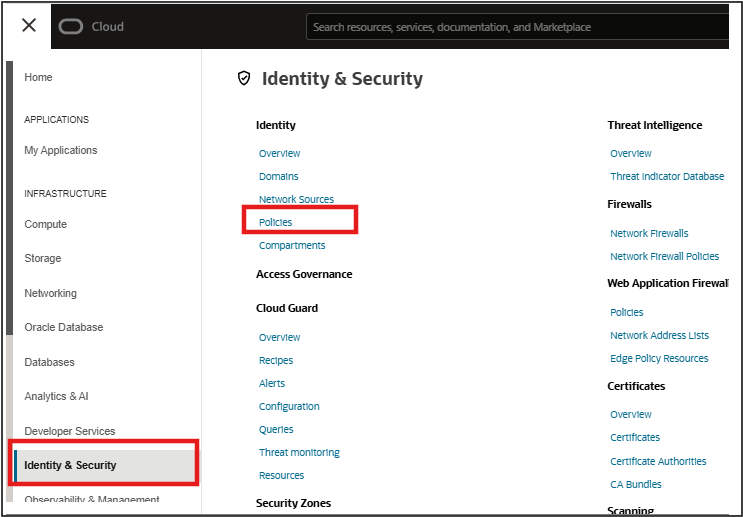Select Networking in the navigation menu
Image resolution: width=743 pixels, height=517 pixels.
(50, 293)
